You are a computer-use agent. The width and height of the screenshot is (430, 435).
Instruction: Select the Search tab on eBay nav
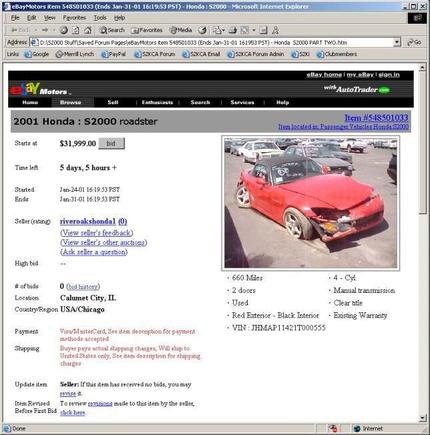point(200,102)
